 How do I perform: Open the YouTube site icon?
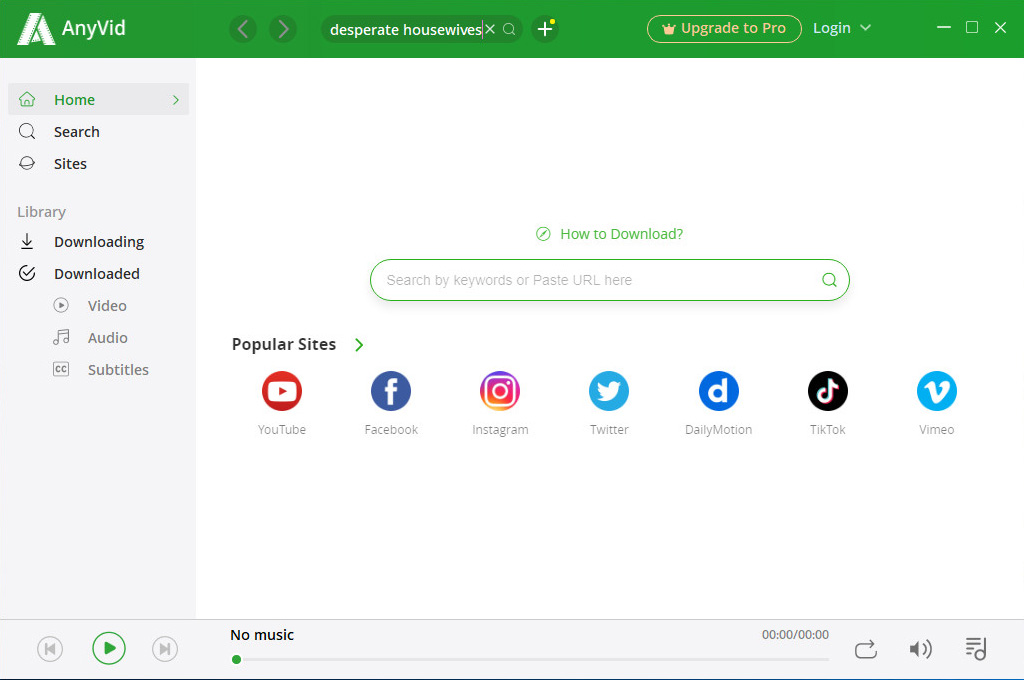282,391
